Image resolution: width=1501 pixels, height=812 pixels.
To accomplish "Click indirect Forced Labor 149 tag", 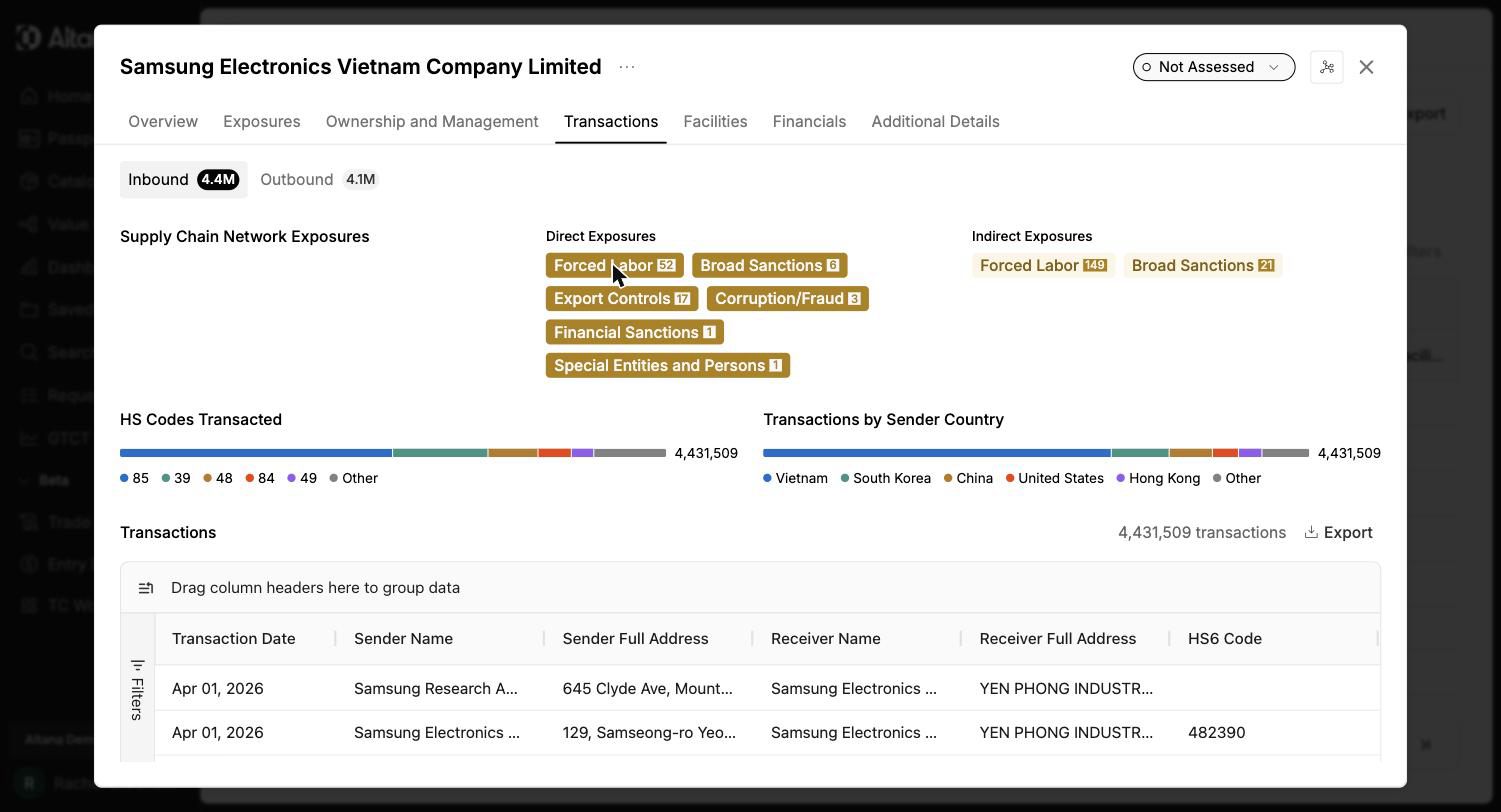I will coord(1043,265).
